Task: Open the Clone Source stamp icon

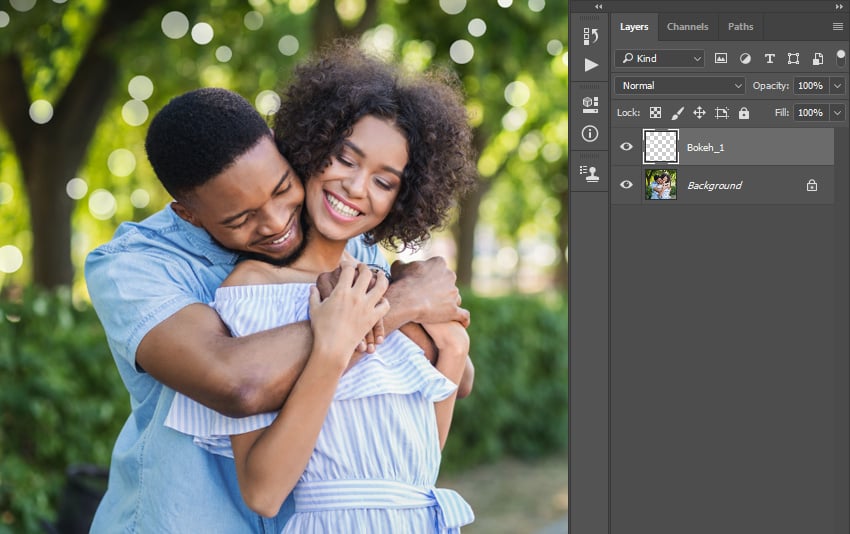Action: tap(590, 172)
